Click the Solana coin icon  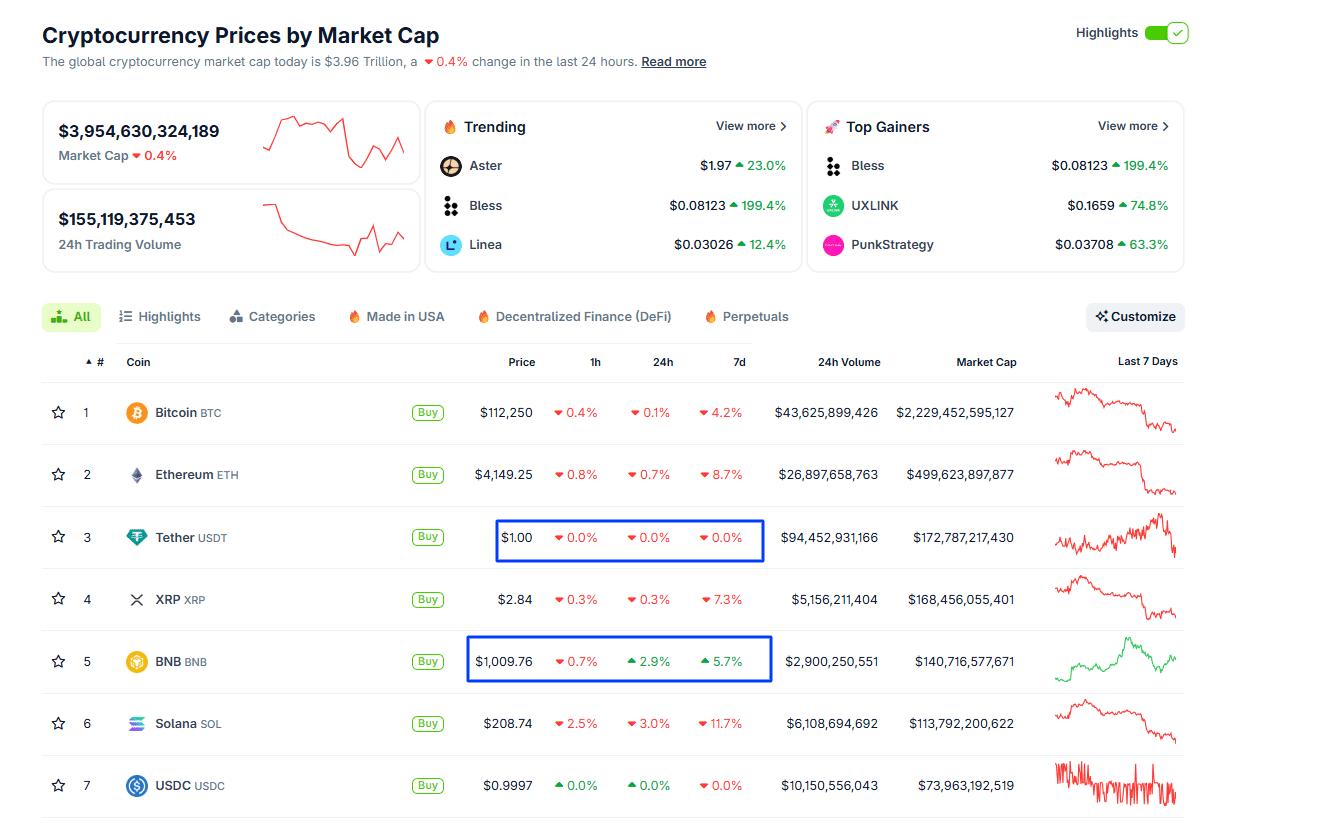136,723
